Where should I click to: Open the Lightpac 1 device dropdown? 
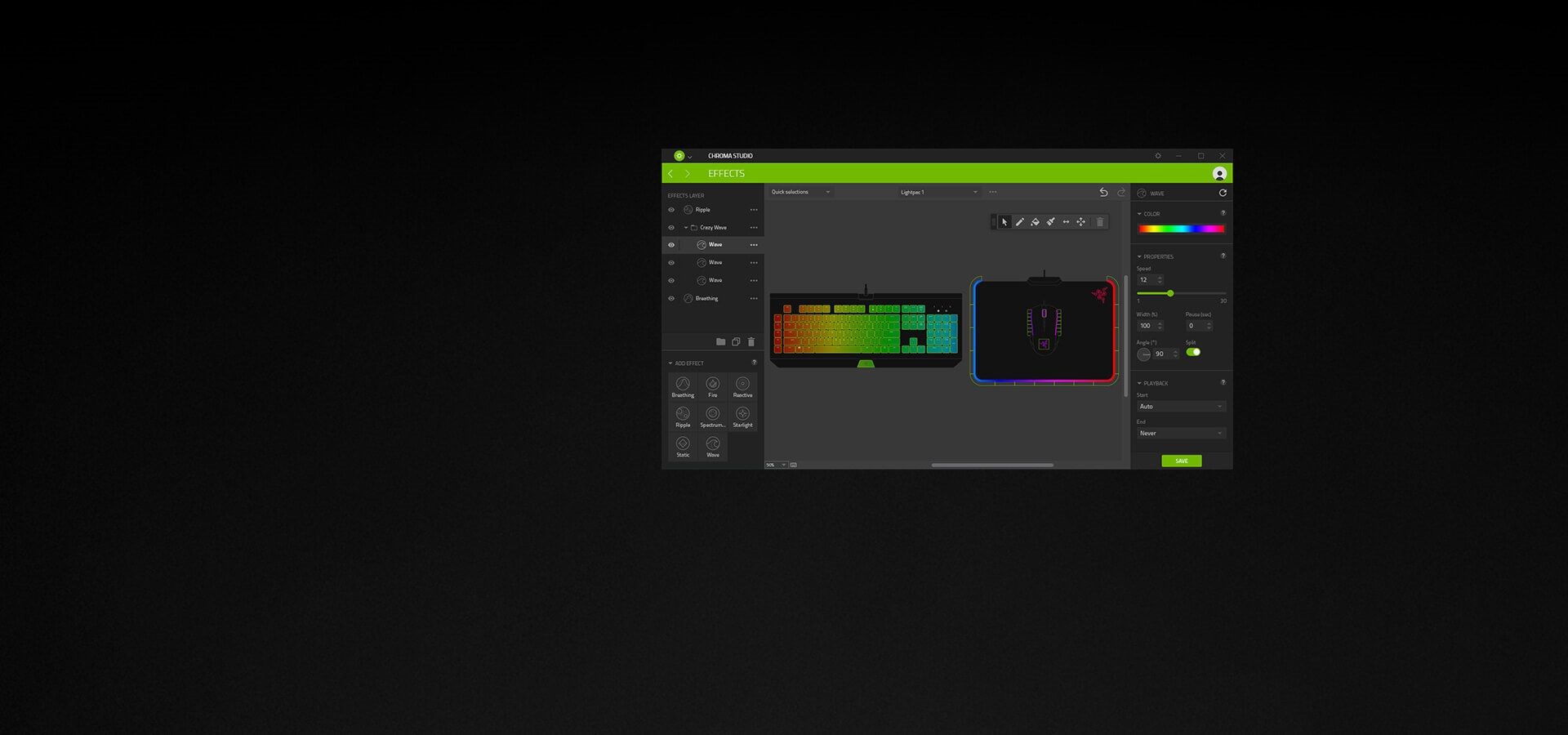938,192
